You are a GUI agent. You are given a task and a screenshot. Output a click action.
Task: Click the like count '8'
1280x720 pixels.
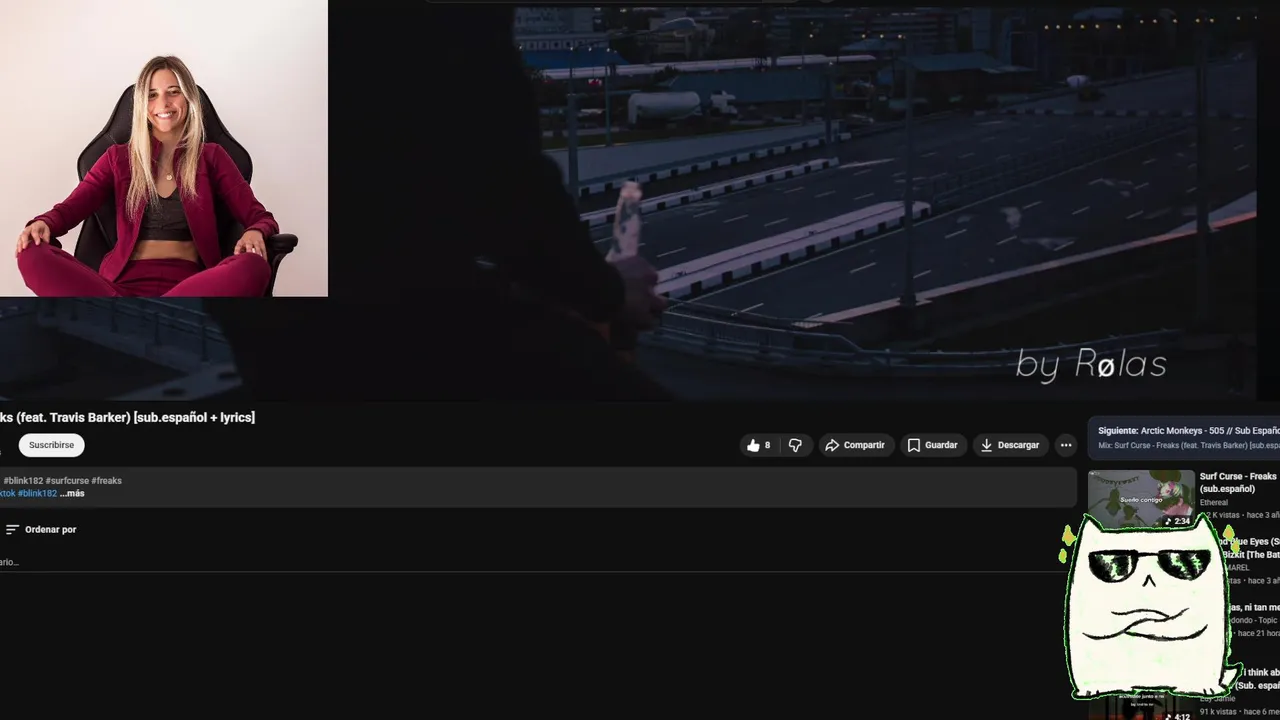767,445
